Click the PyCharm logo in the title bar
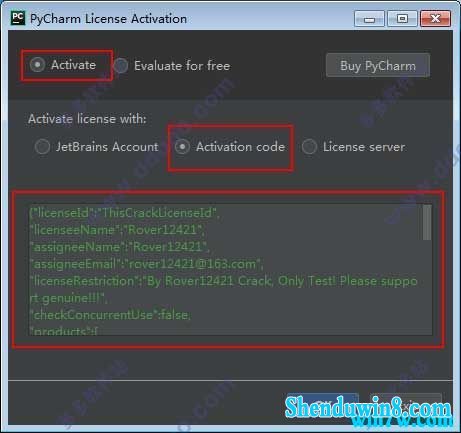This screenshot has height=433, width=461. [x=18, y=18]
